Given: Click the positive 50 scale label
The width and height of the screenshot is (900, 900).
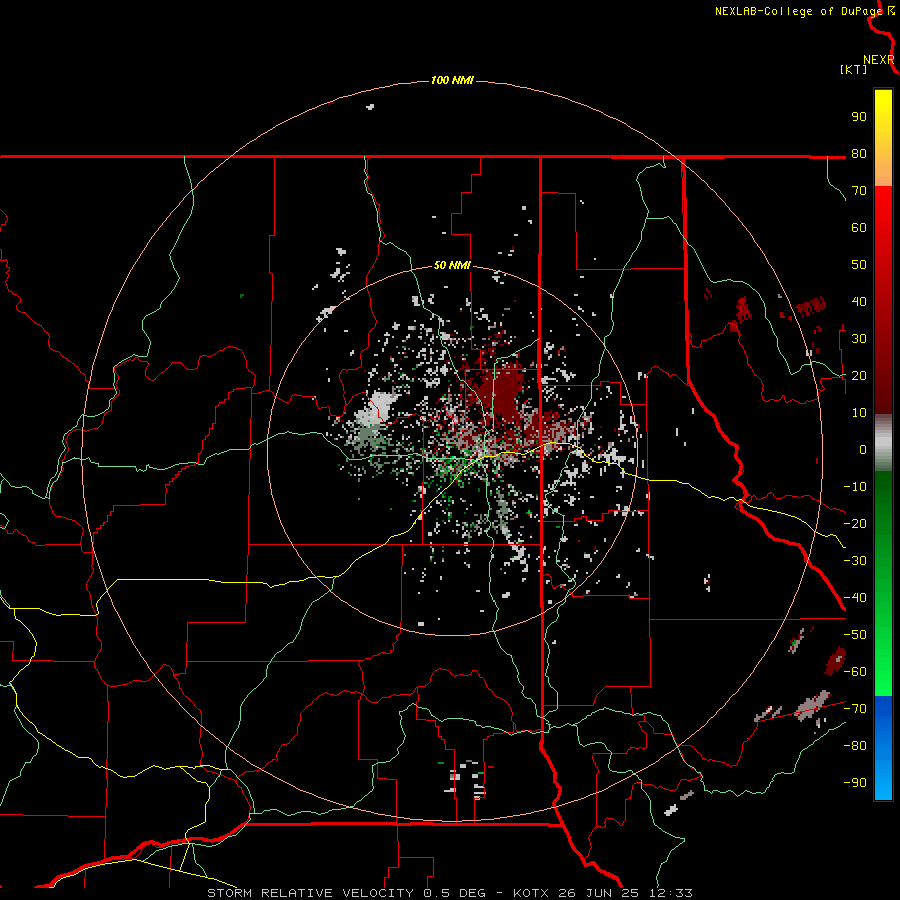Looking at the screenshot, I should [x=859, y=265].
